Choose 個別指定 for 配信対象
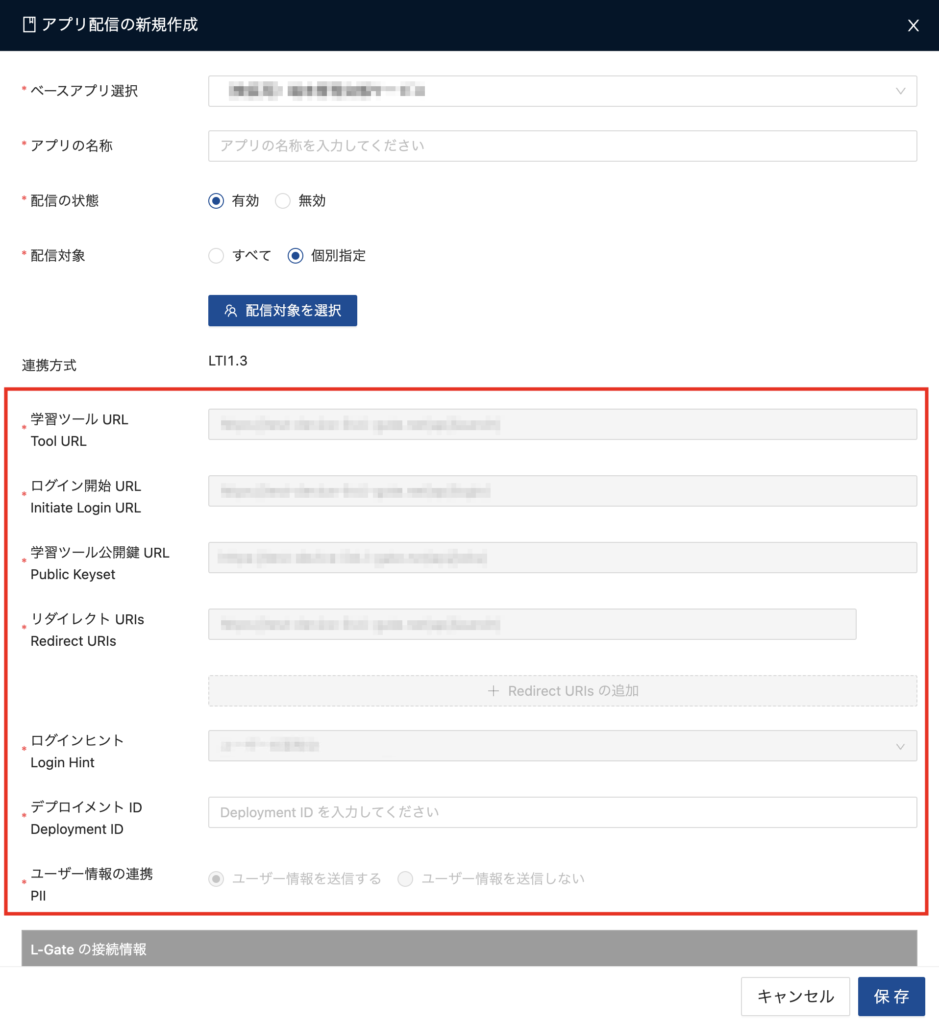 pos(296,256)
